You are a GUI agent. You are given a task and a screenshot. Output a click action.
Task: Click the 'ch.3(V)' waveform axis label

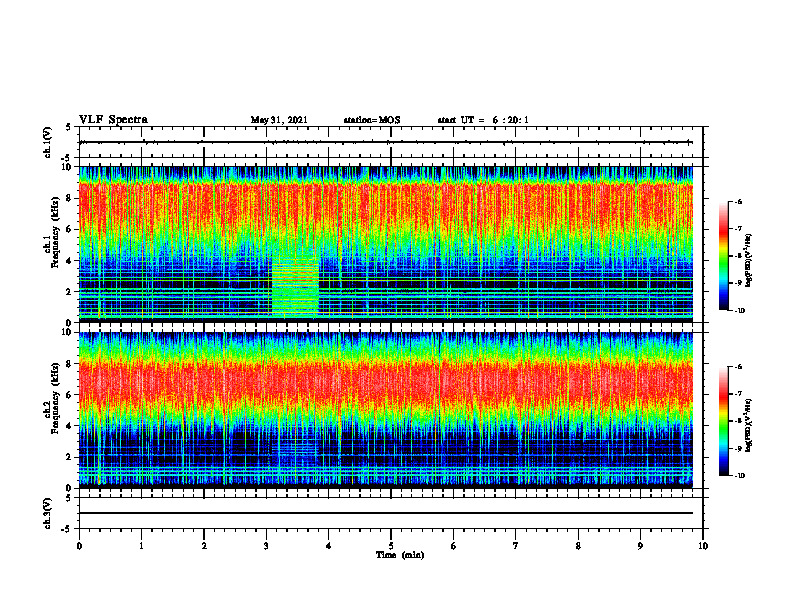coord(48,513)
